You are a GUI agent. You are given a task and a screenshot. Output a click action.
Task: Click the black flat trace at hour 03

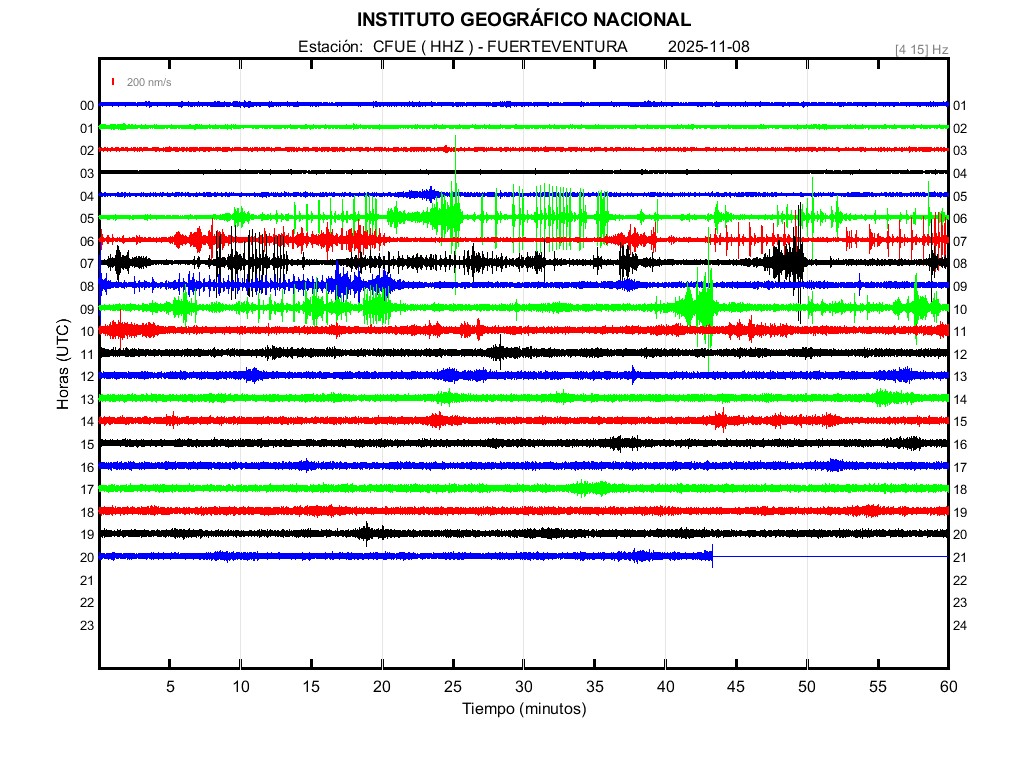coord(523,172)
